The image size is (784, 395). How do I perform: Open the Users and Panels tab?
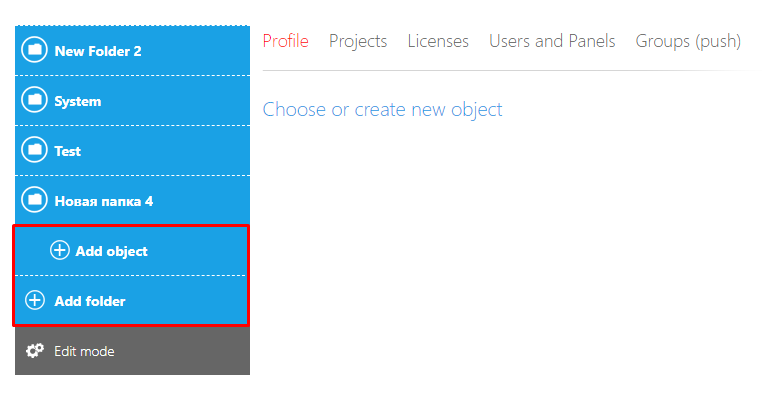point(552,41)
